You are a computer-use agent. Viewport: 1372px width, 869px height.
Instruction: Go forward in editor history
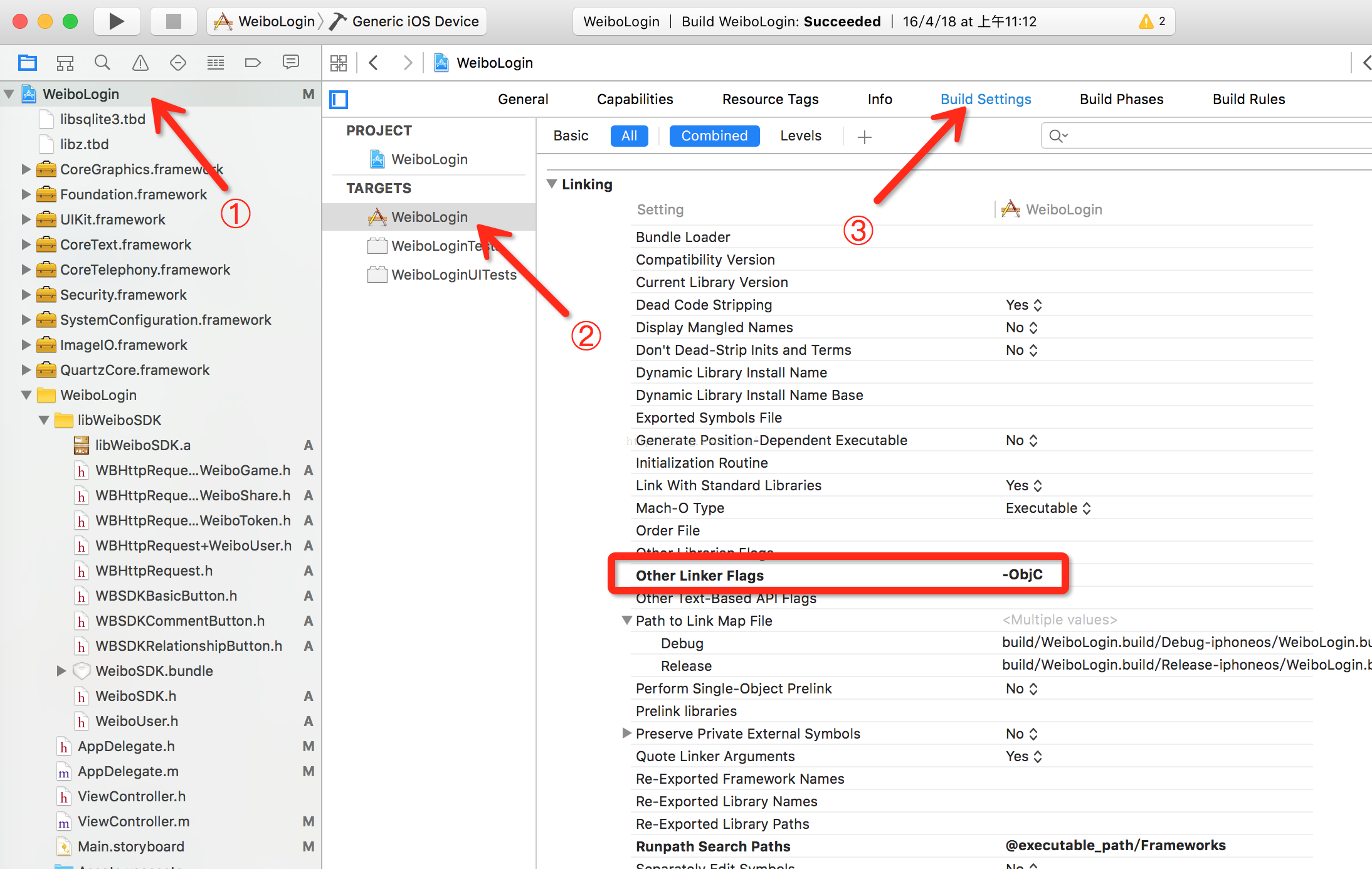click(x=408, y=63)
